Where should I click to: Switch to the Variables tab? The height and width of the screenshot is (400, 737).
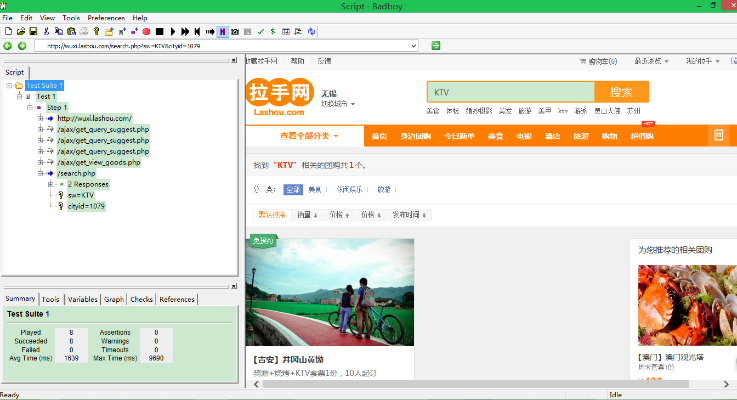coord(83,299)
